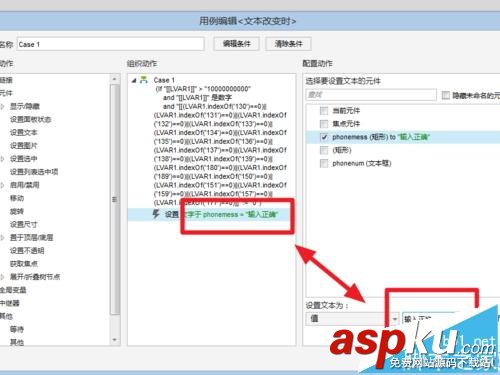Select the 设置文本 action
This screenshot has height=375, width=500.
click(x=23, y=132)
